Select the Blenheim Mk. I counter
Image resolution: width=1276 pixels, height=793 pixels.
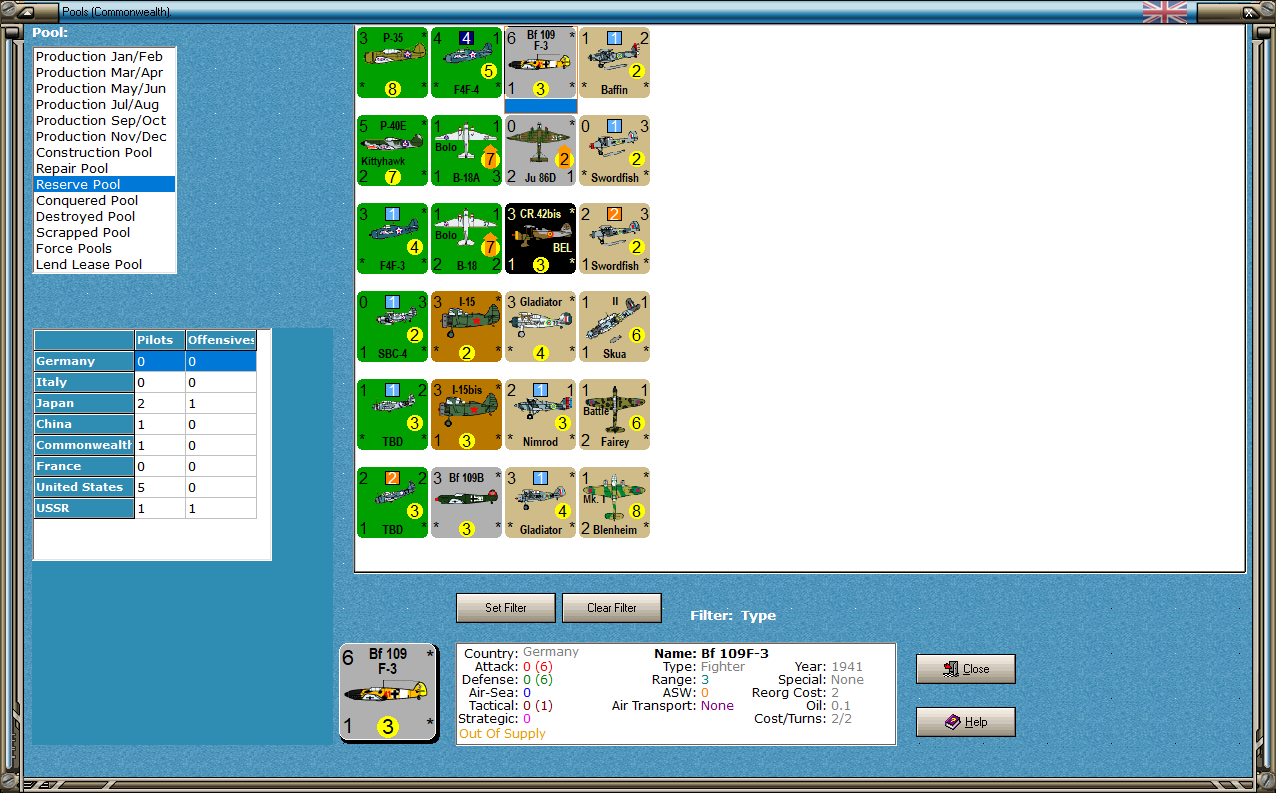614,503
